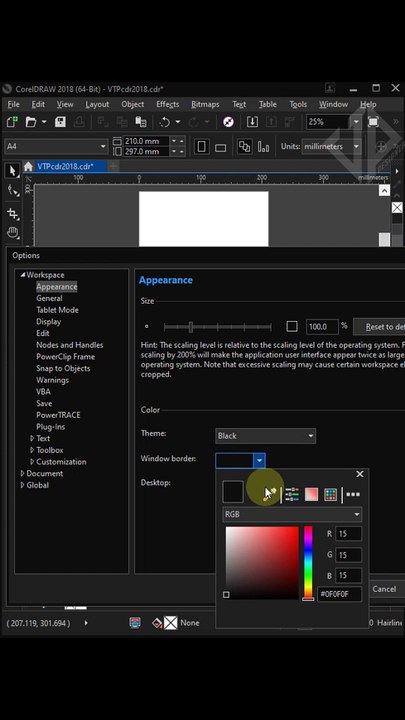Open the Layout menu

[x=97, y=104]
